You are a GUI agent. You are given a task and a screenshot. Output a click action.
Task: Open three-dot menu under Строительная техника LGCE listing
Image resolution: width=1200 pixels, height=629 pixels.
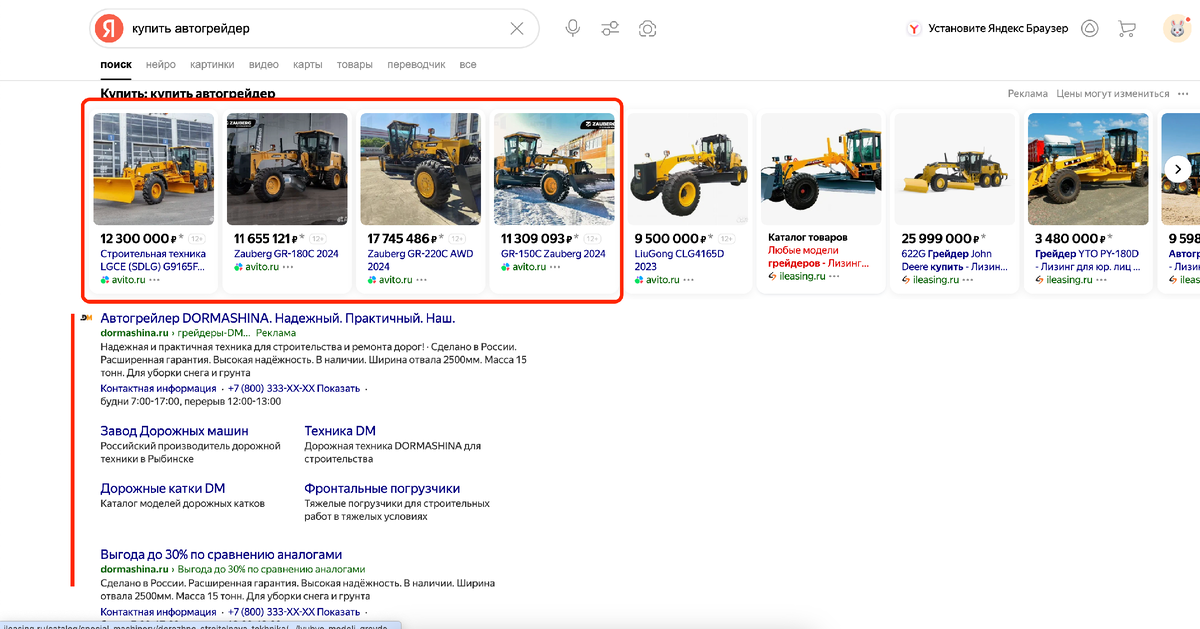pyautogui.click(x=155, y=280)
